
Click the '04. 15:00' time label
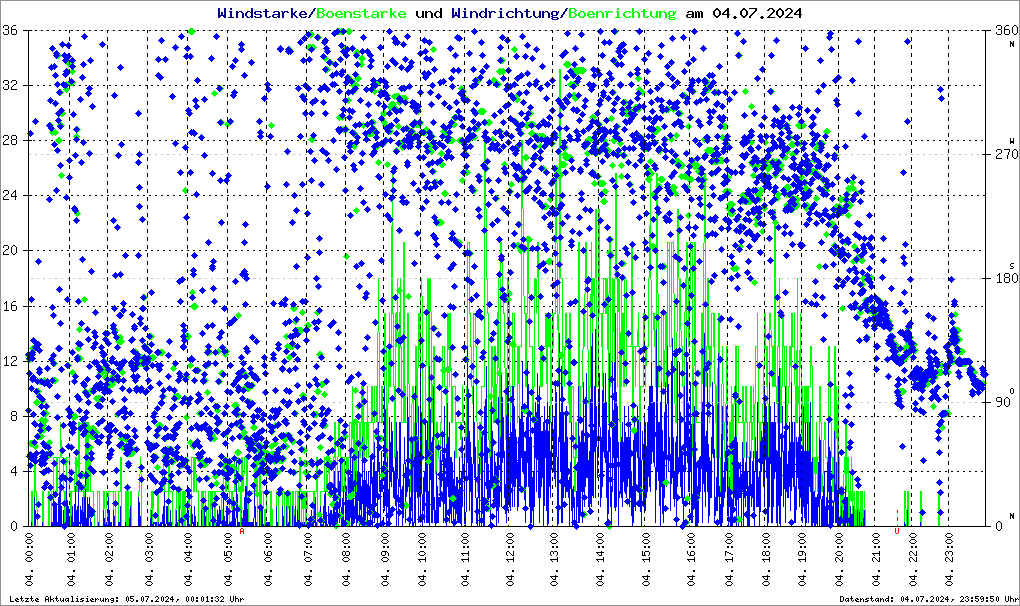(x=646, y=559)
